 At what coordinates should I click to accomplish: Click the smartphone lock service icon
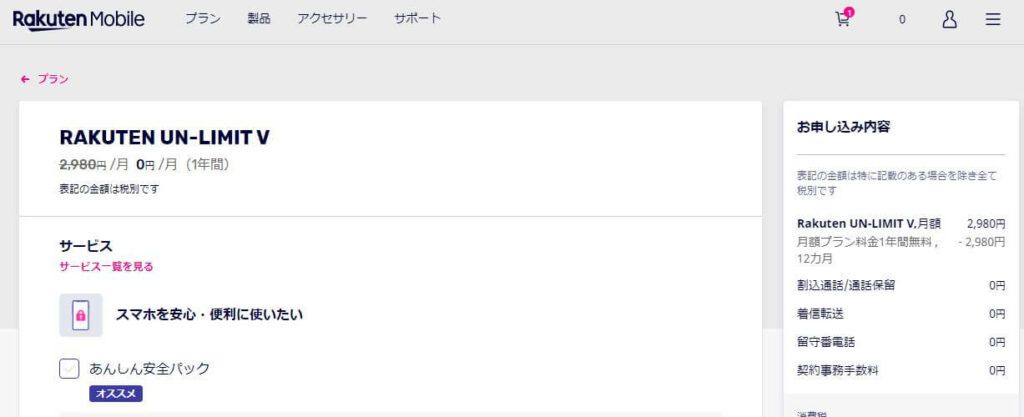point(80,315)
